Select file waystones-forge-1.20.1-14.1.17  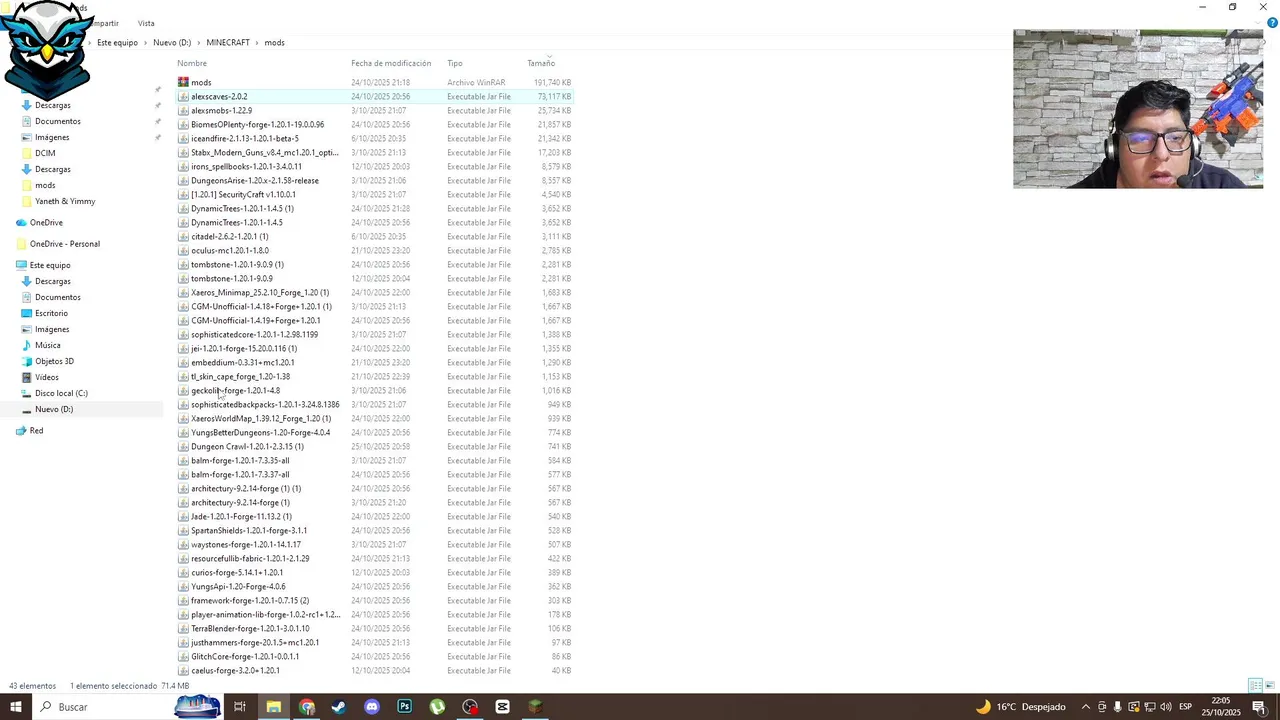(246, 544)
